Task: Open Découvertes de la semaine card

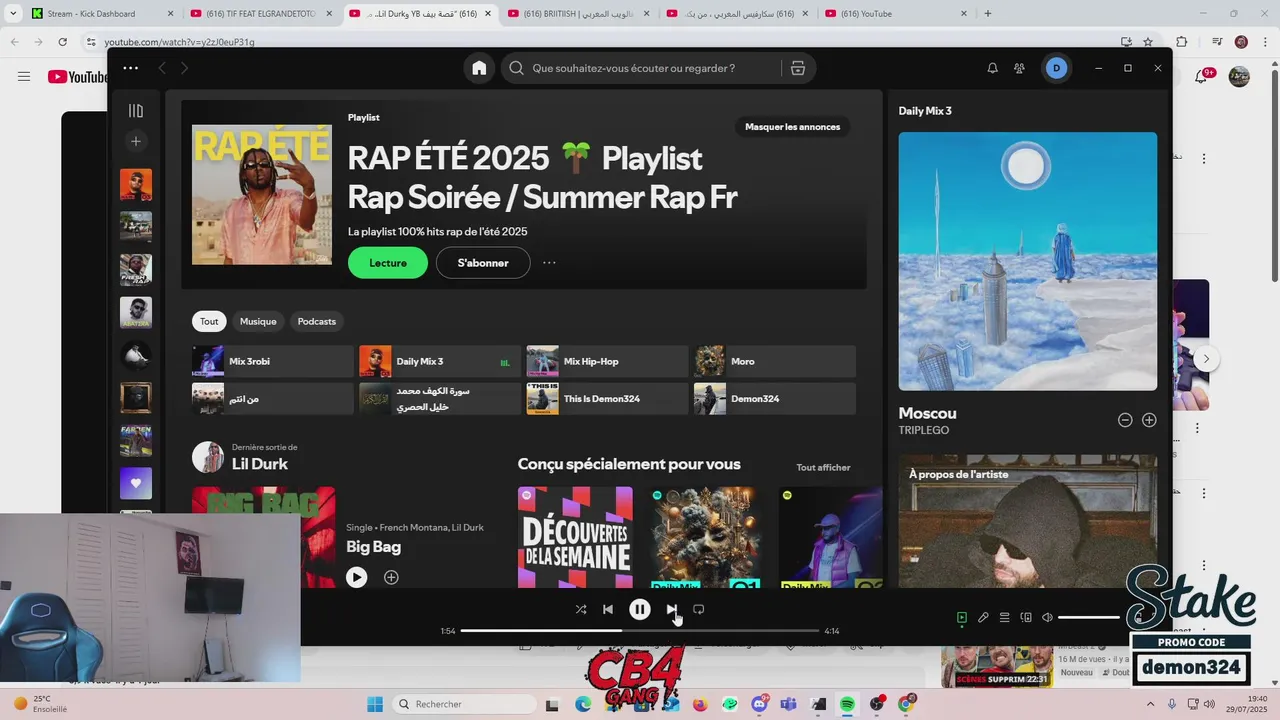Action: point(575,537)
